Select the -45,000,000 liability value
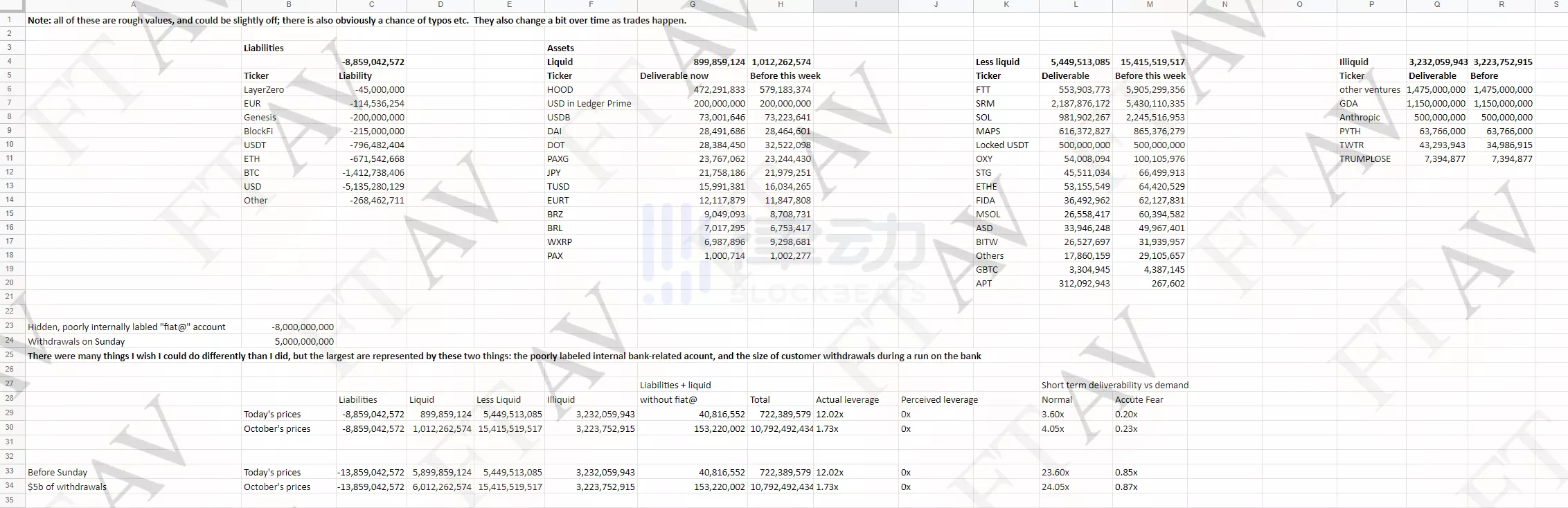 click(380, 89)
